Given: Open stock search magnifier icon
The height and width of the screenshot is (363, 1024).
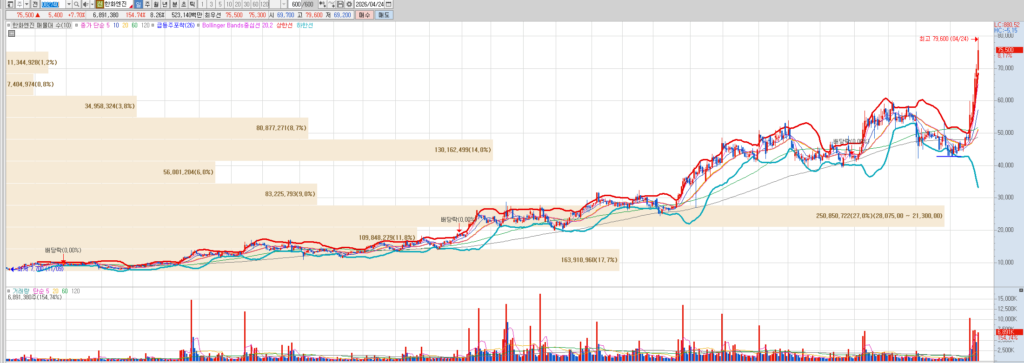Looking at the screenshot, I should [x=76, y=4].
